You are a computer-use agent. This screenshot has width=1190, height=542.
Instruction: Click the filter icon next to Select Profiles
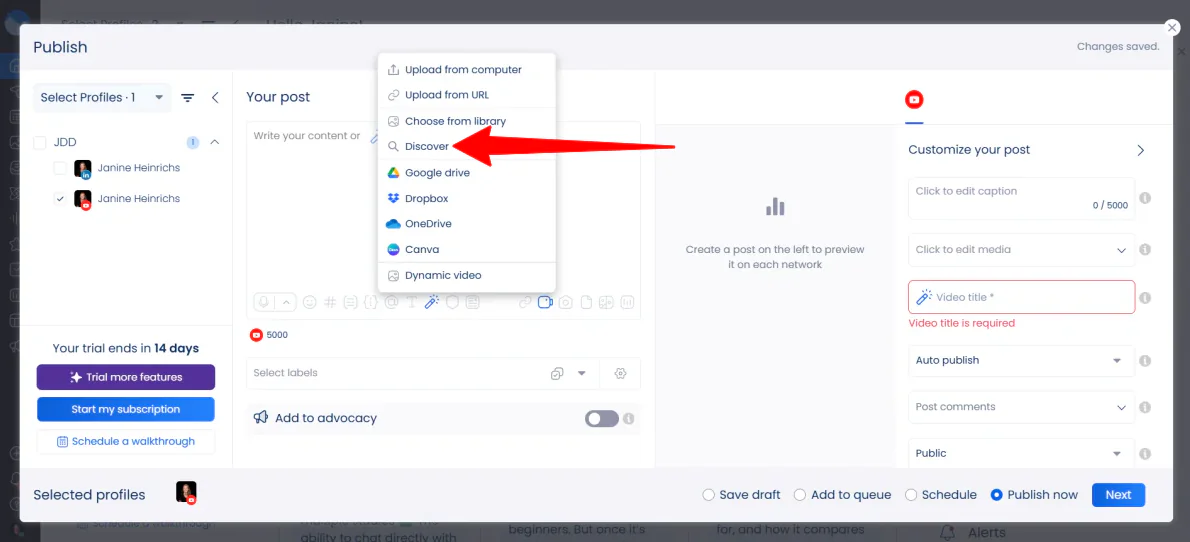click(187, 97)
